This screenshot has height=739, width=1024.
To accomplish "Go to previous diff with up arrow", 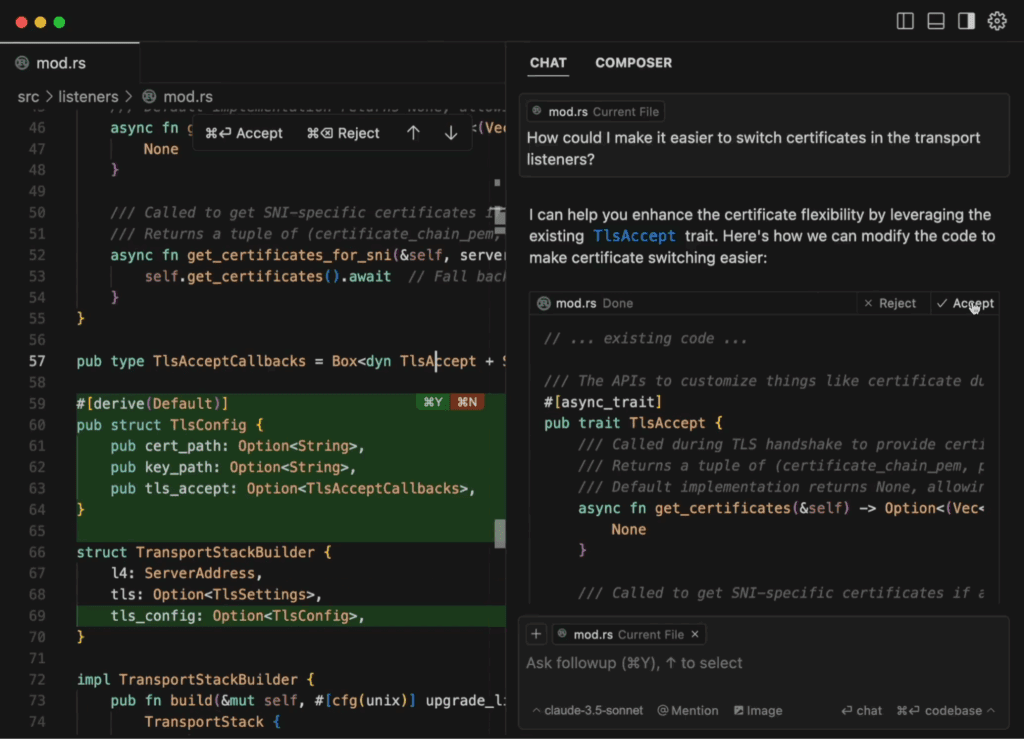I will [x=413, y=133].
